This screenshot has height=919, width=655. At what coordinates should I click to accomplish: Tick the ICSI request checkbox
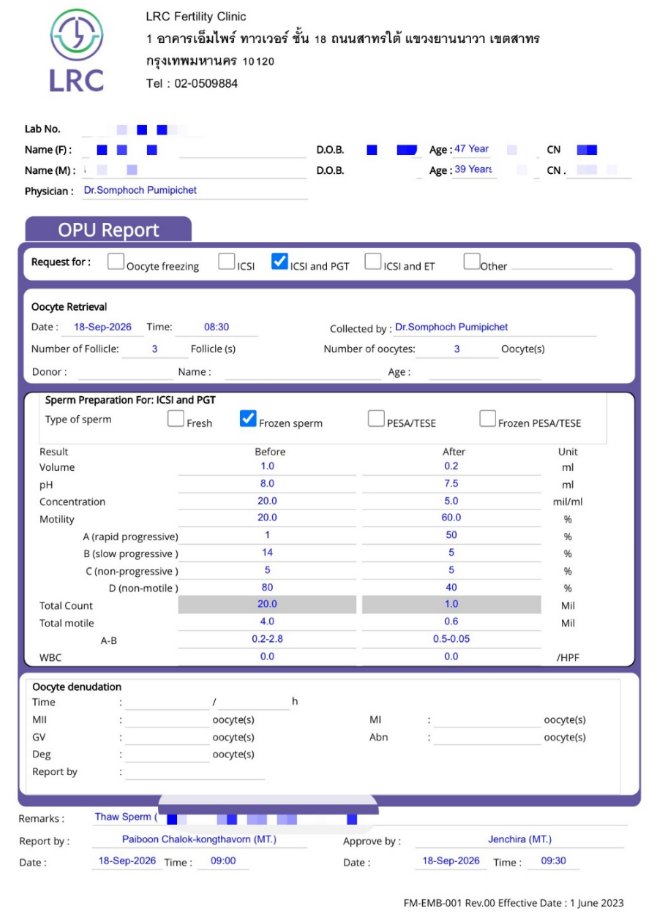[x=226, y=261]
